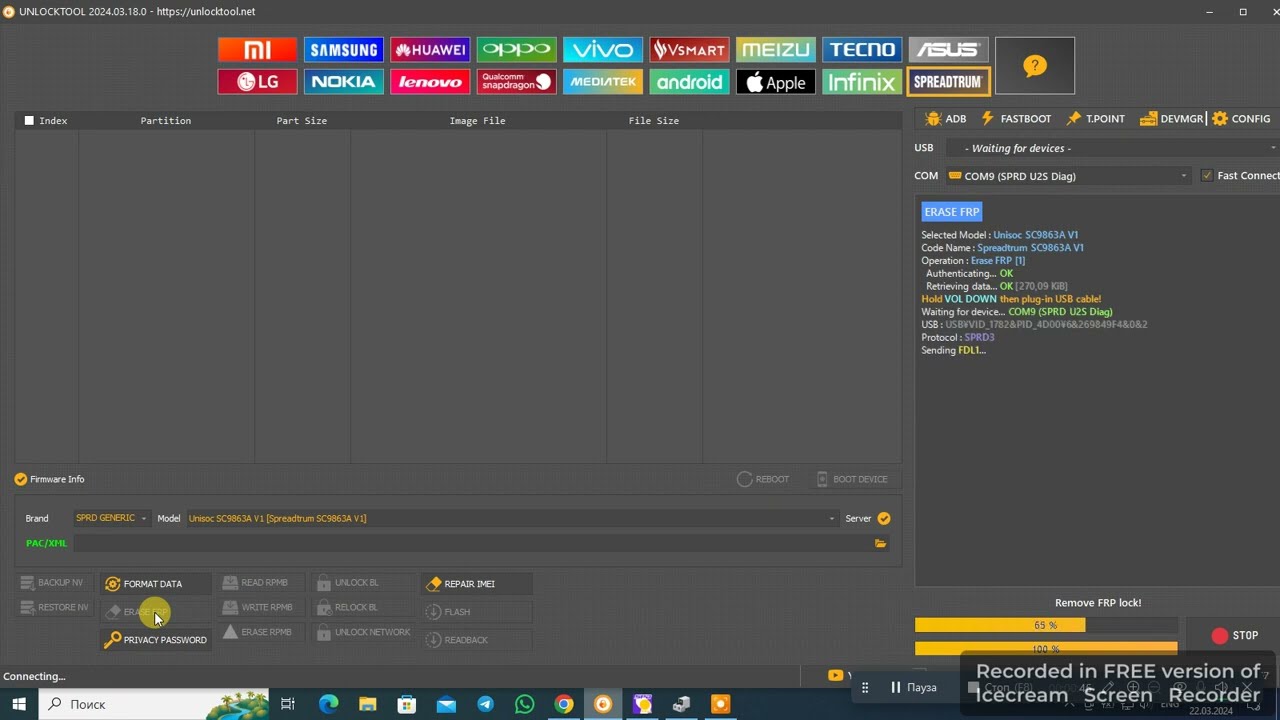1280x720 pixels.
Task: Pick the Qualcomm Snapdragon icon
Action: click(516, 82)
